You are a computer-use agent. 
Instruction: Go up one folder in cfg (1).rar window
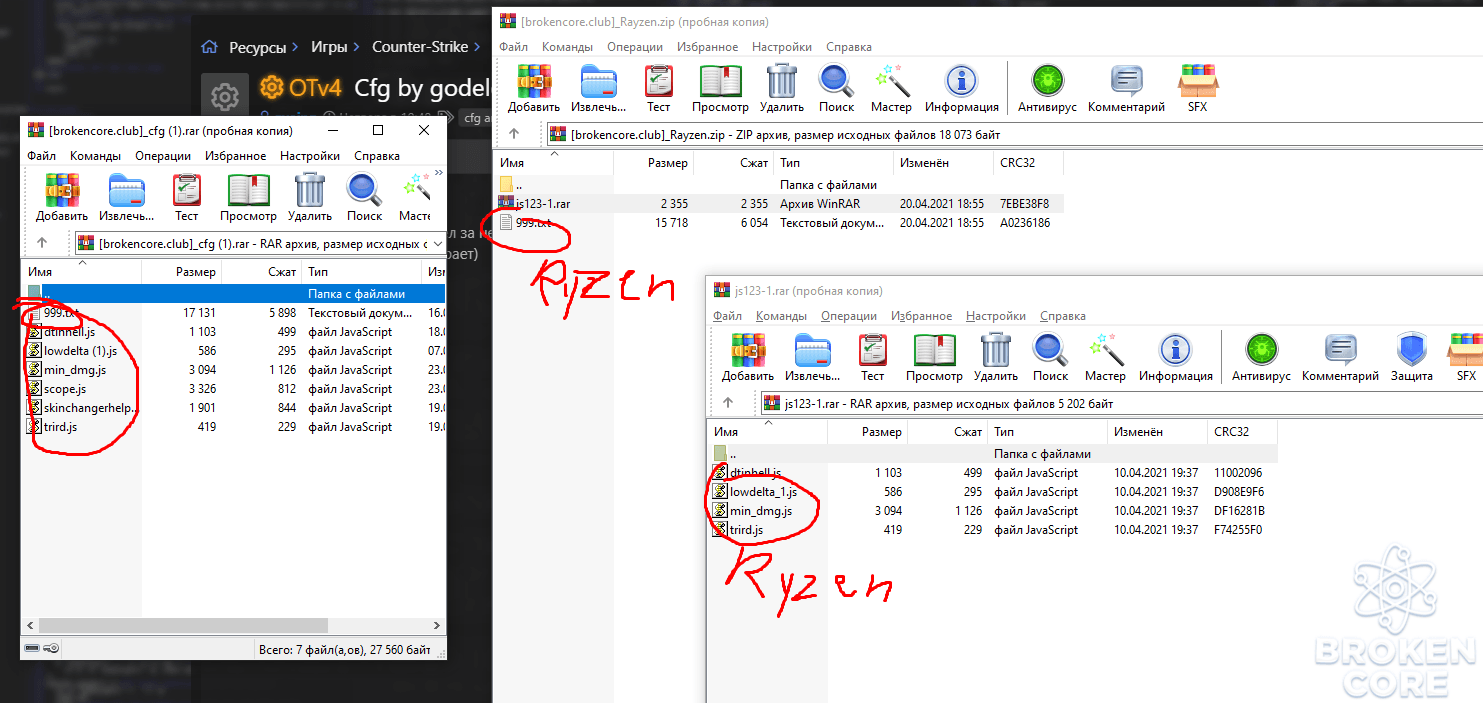click(x=42, y=243)
